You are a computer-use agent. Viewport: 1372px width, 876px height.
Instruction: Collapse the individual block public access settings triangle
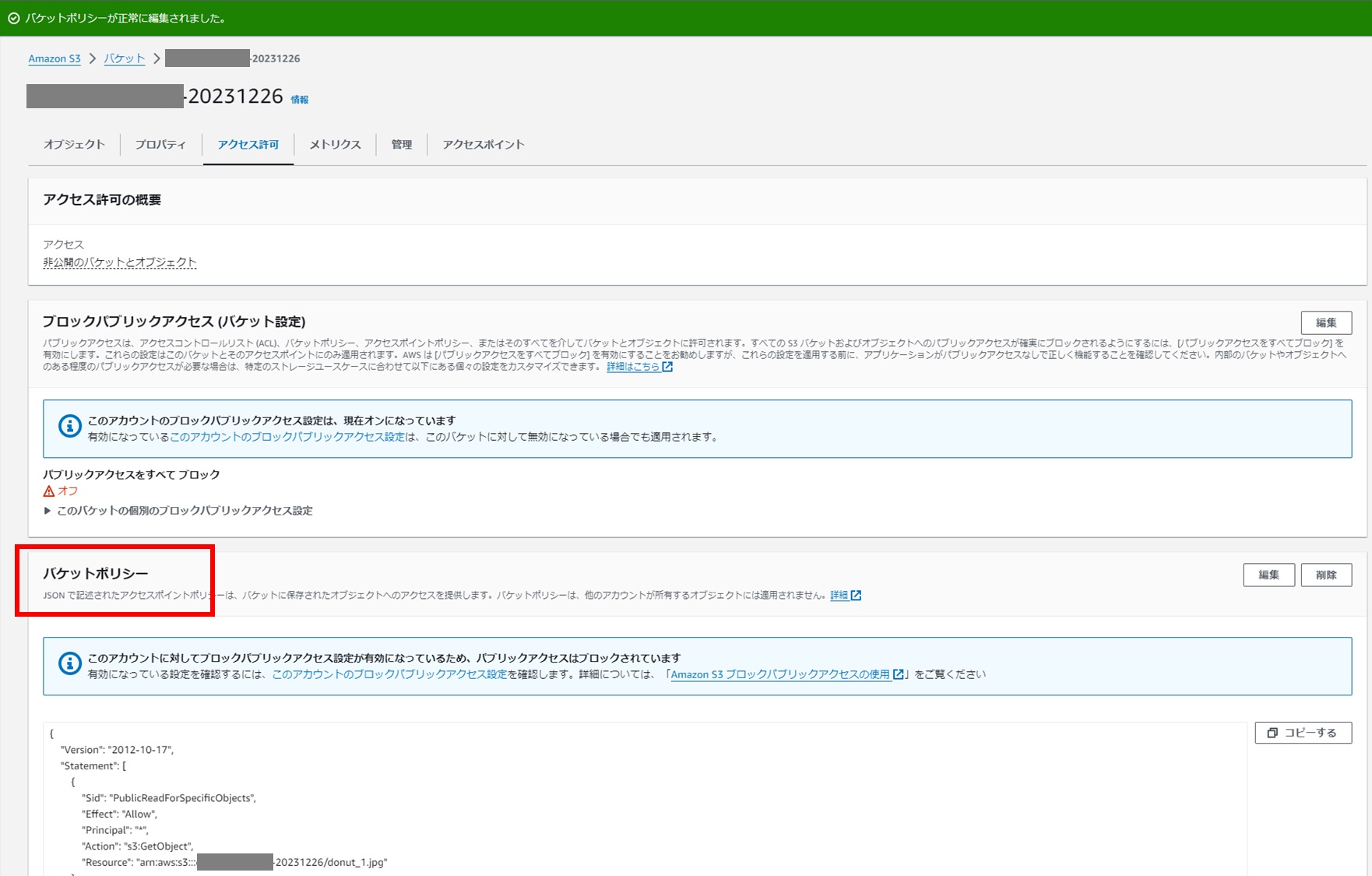click(47, 510)
